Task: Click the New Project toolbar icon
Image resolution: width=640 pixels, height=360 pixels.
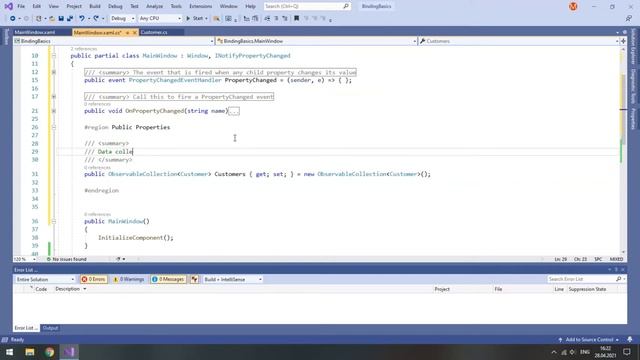Action: [38, 18]
